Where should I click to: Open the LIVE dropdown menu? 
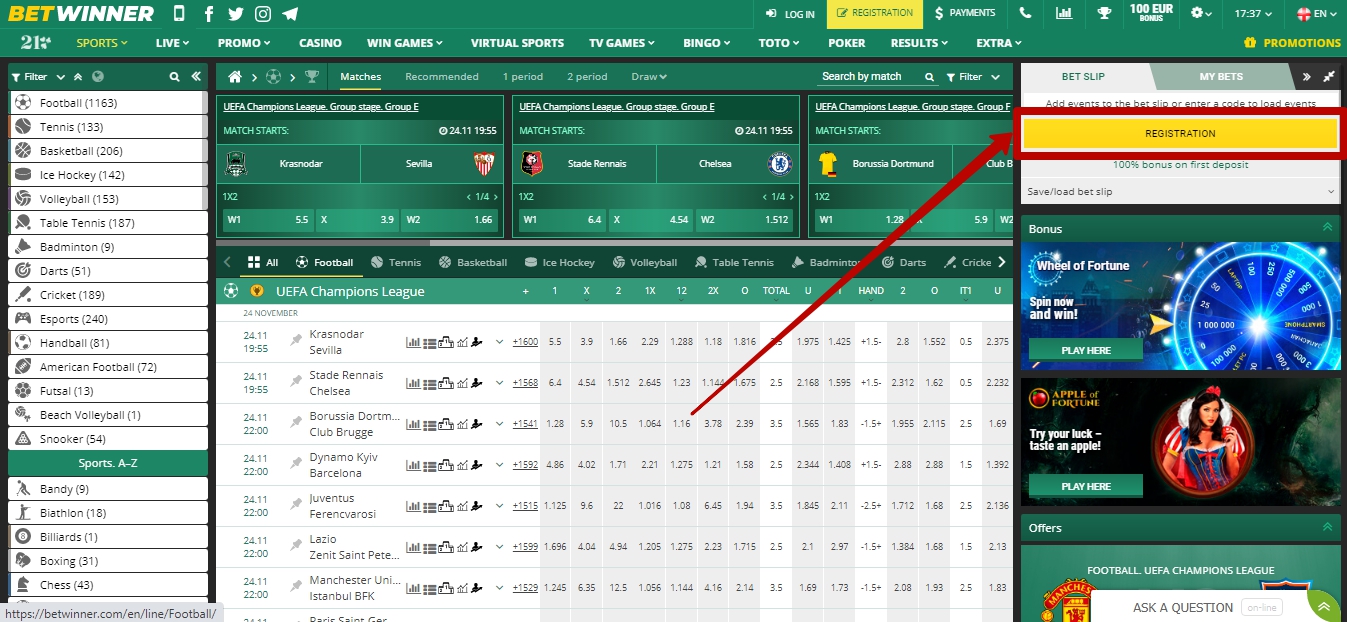point(173,43)
